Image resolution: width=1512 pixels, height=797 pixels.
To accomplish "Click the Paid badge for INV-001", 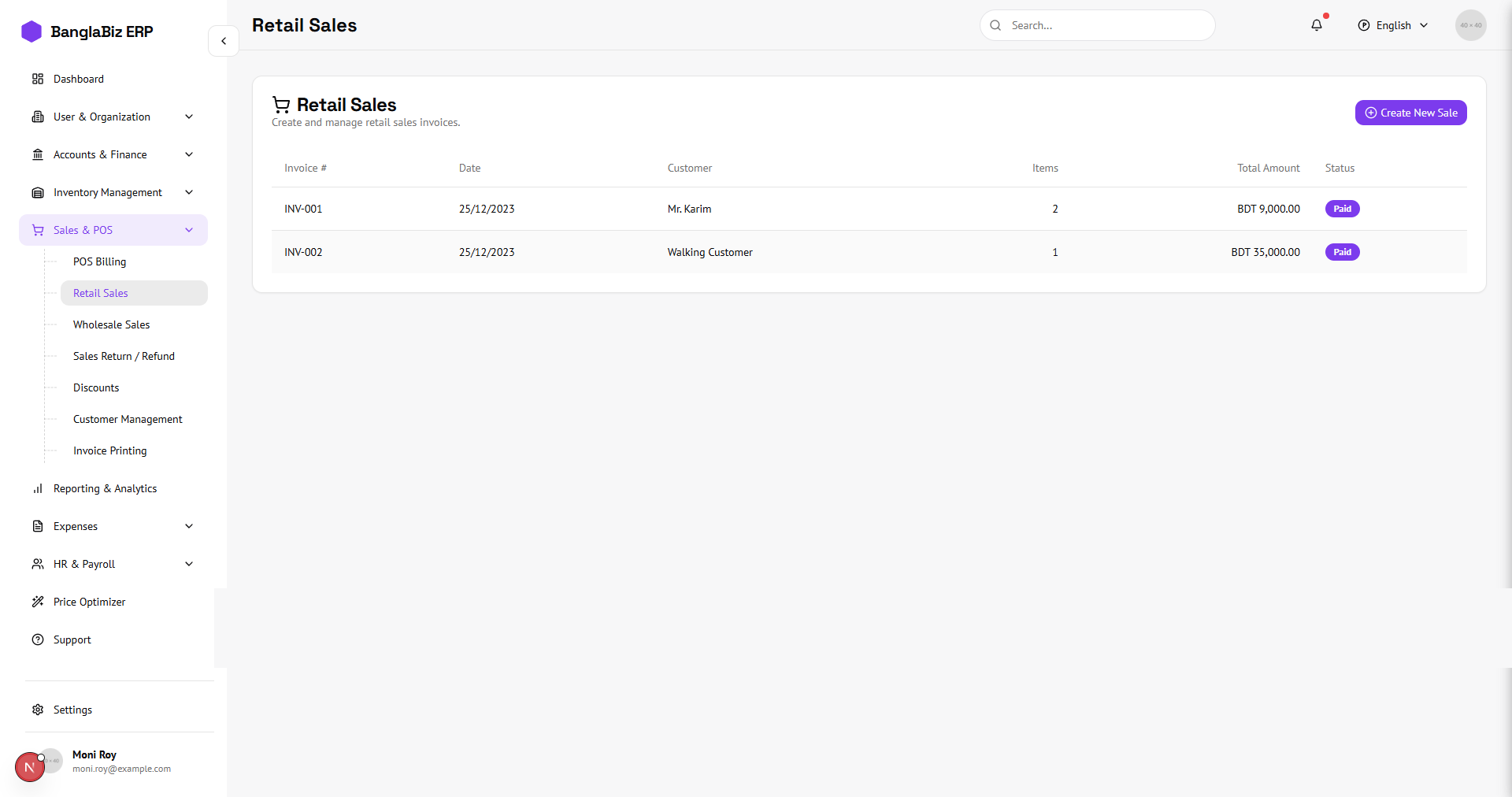I will pos(1342,209).
